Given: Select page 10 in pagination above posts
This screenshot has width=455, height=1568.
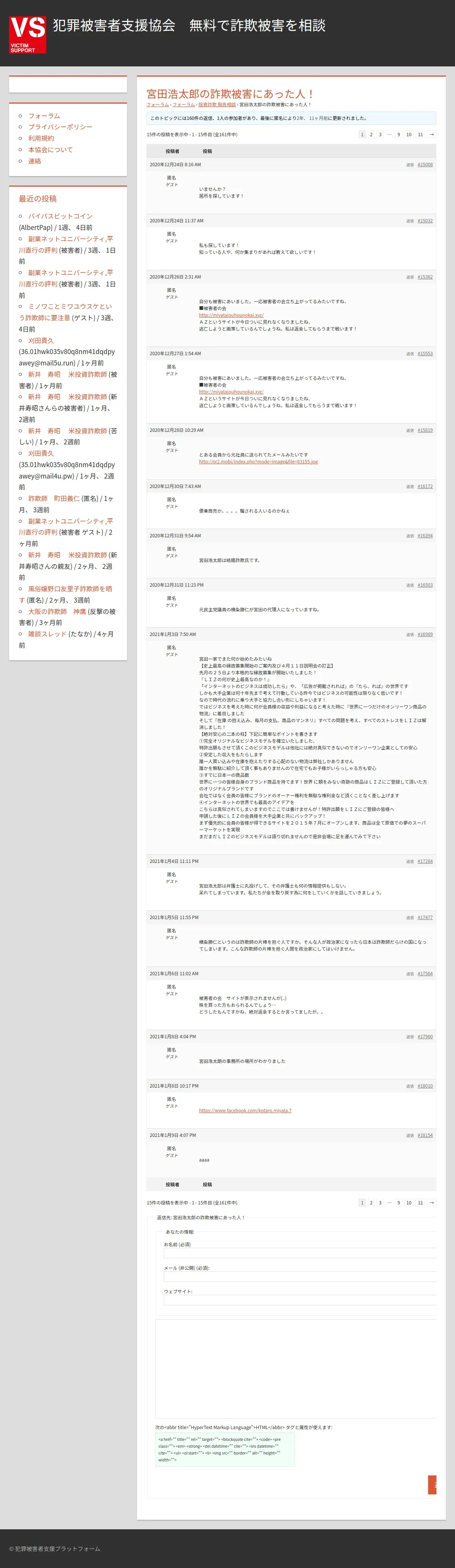Looking at the screenshot, I should tap(409, 134).
